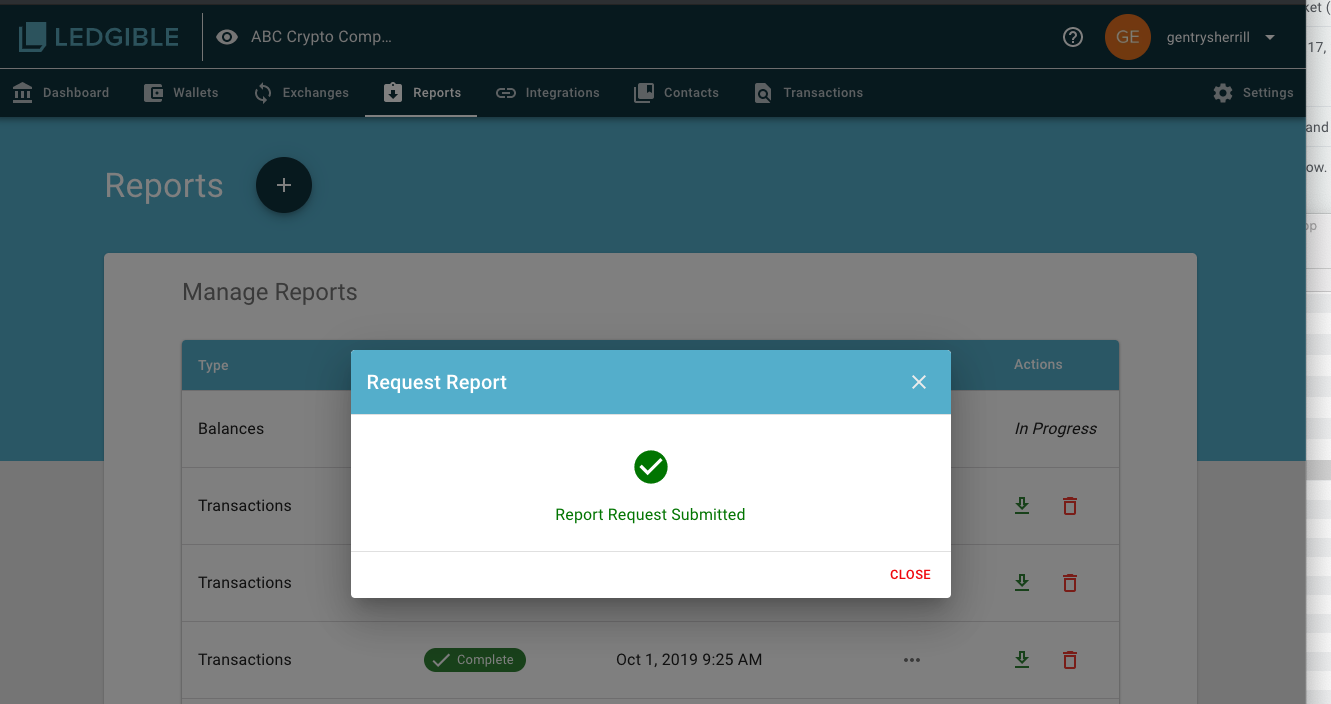
Task: Expand the three-dots menu on Oct 1 report
Action: pos(911,660)
